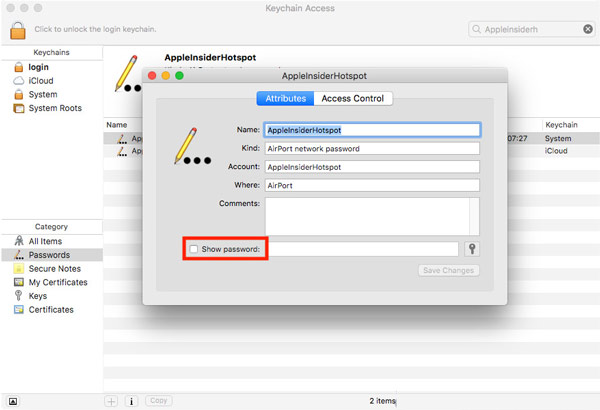
Task: Select the Certificates category
Action: pos(52,310)
